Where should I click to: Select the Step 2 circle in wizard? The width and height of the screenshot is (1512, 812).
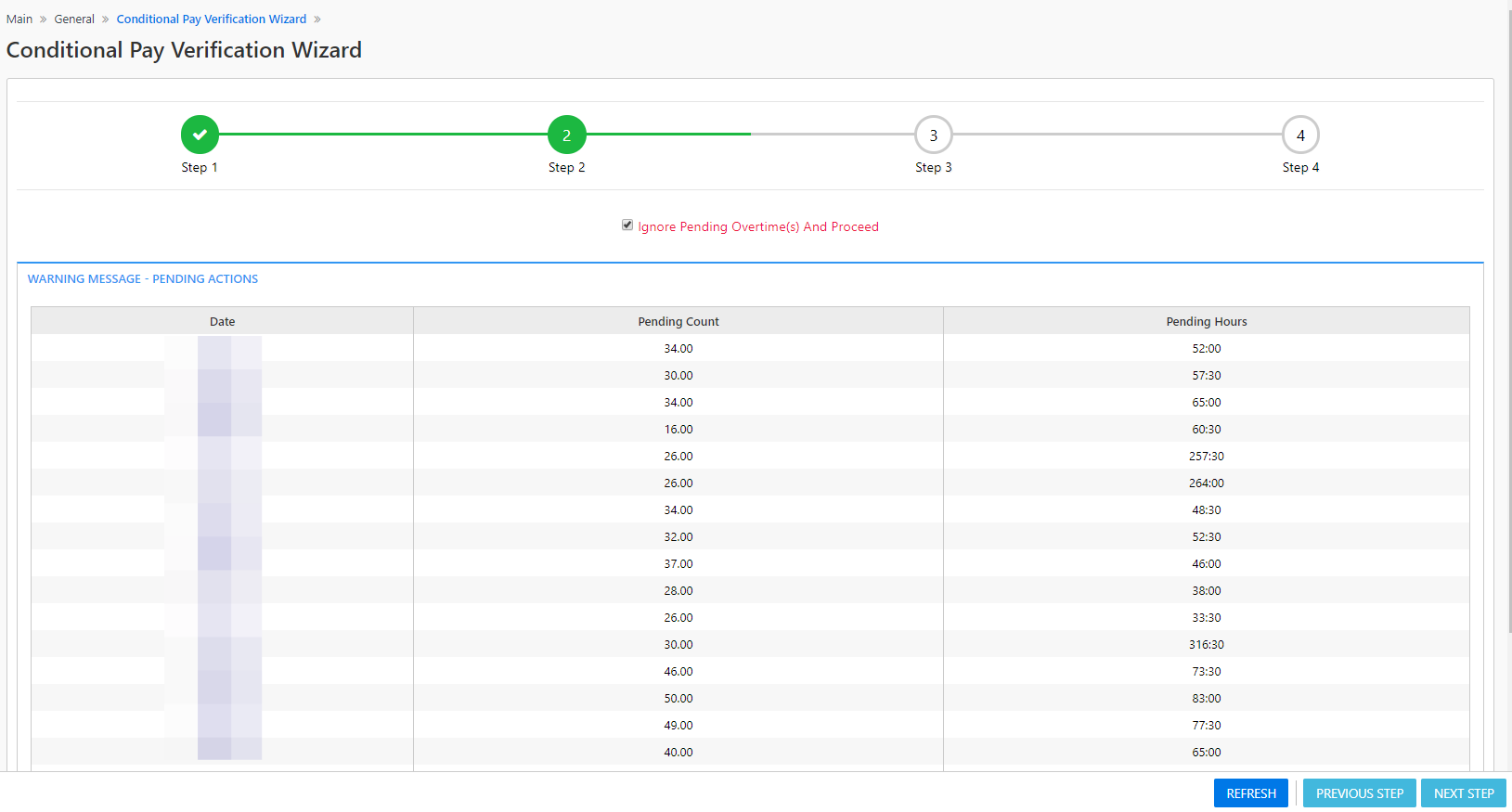click(566, 135)
